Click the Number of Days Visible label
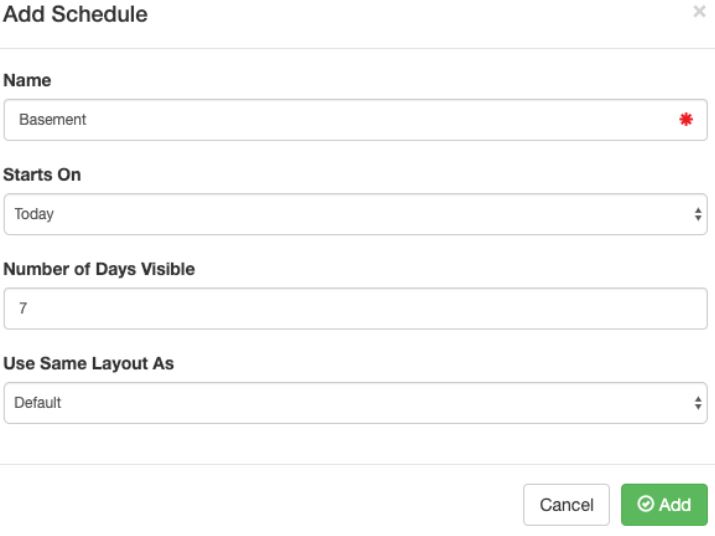Viewport: 715px width, 536px height. pos(99,269)
